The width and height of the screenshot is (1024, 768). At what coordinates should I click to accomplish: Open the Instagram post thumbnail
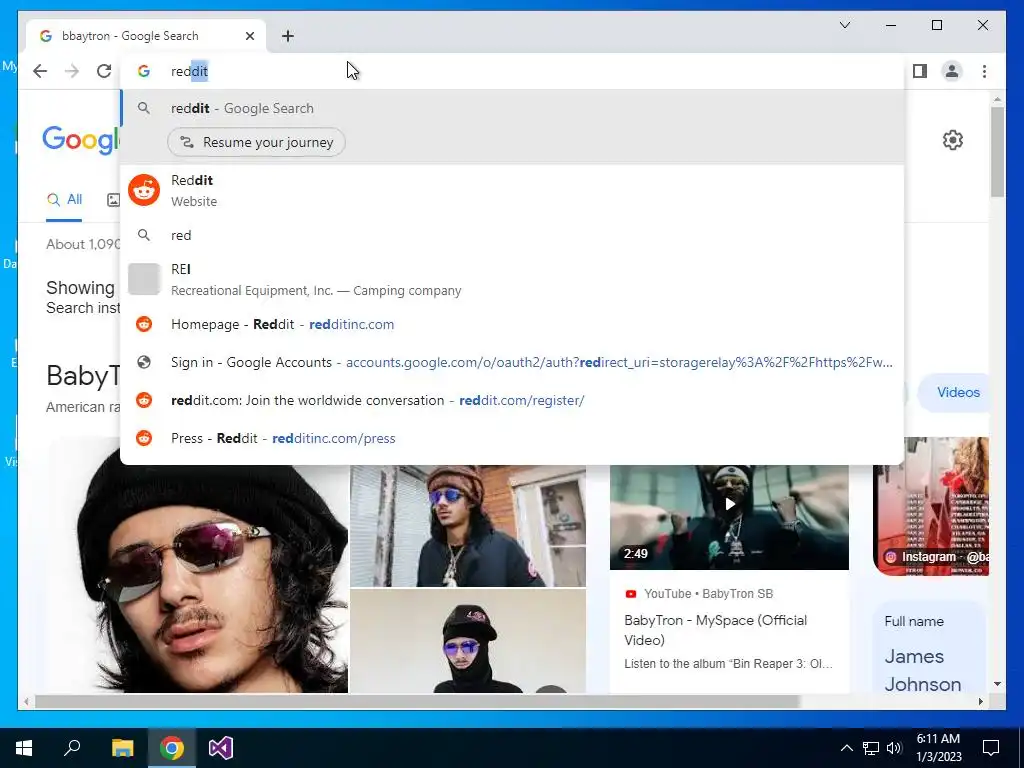(931, 507)
